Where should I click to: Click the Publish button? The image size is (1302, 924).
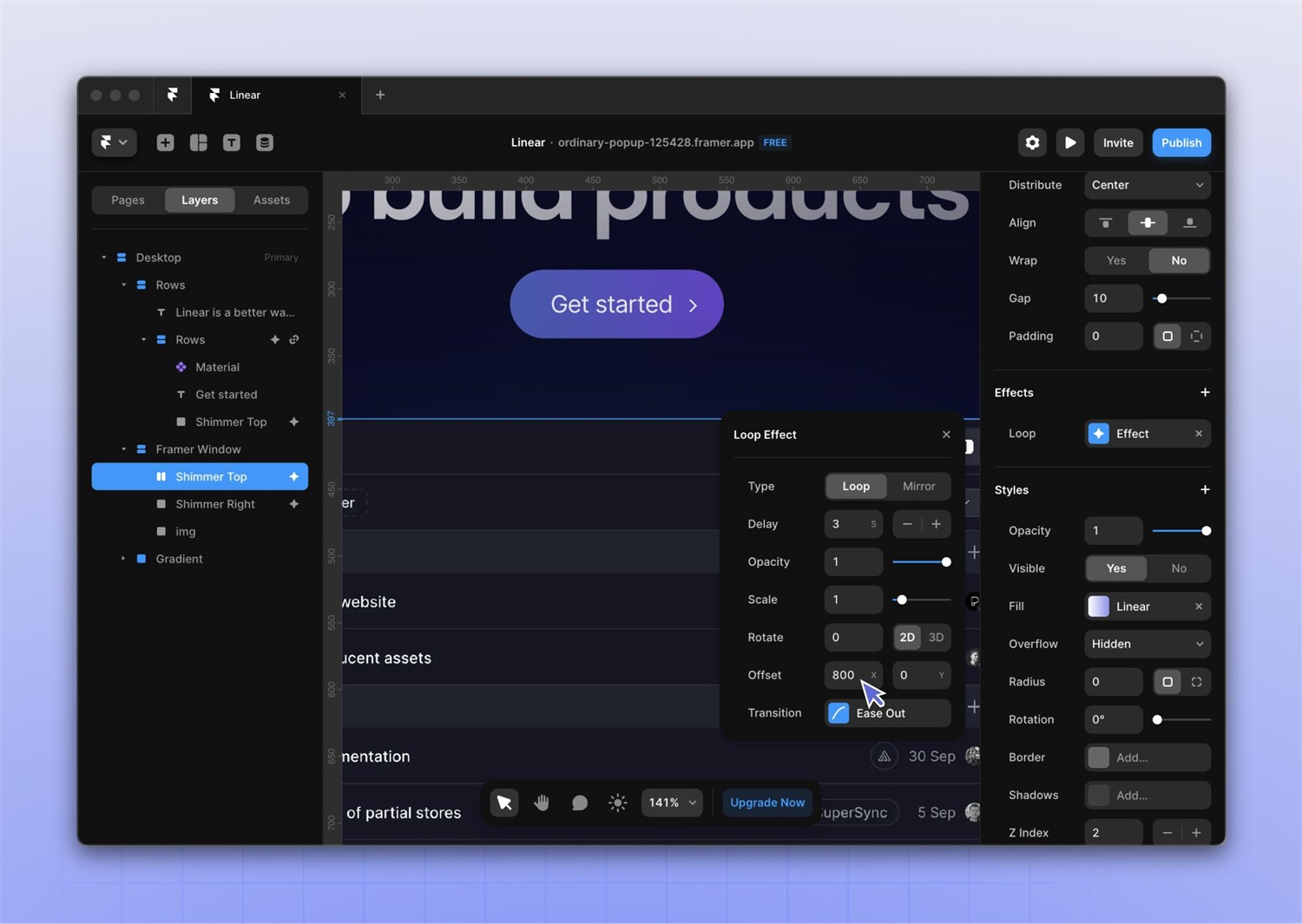coord(1180,142)
